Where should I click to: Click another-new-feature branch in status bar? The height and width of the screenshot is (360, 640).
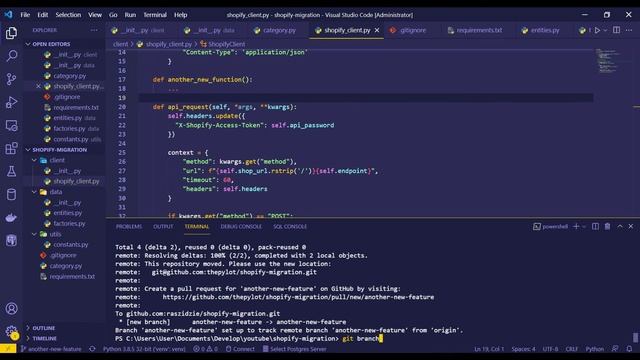51,349
